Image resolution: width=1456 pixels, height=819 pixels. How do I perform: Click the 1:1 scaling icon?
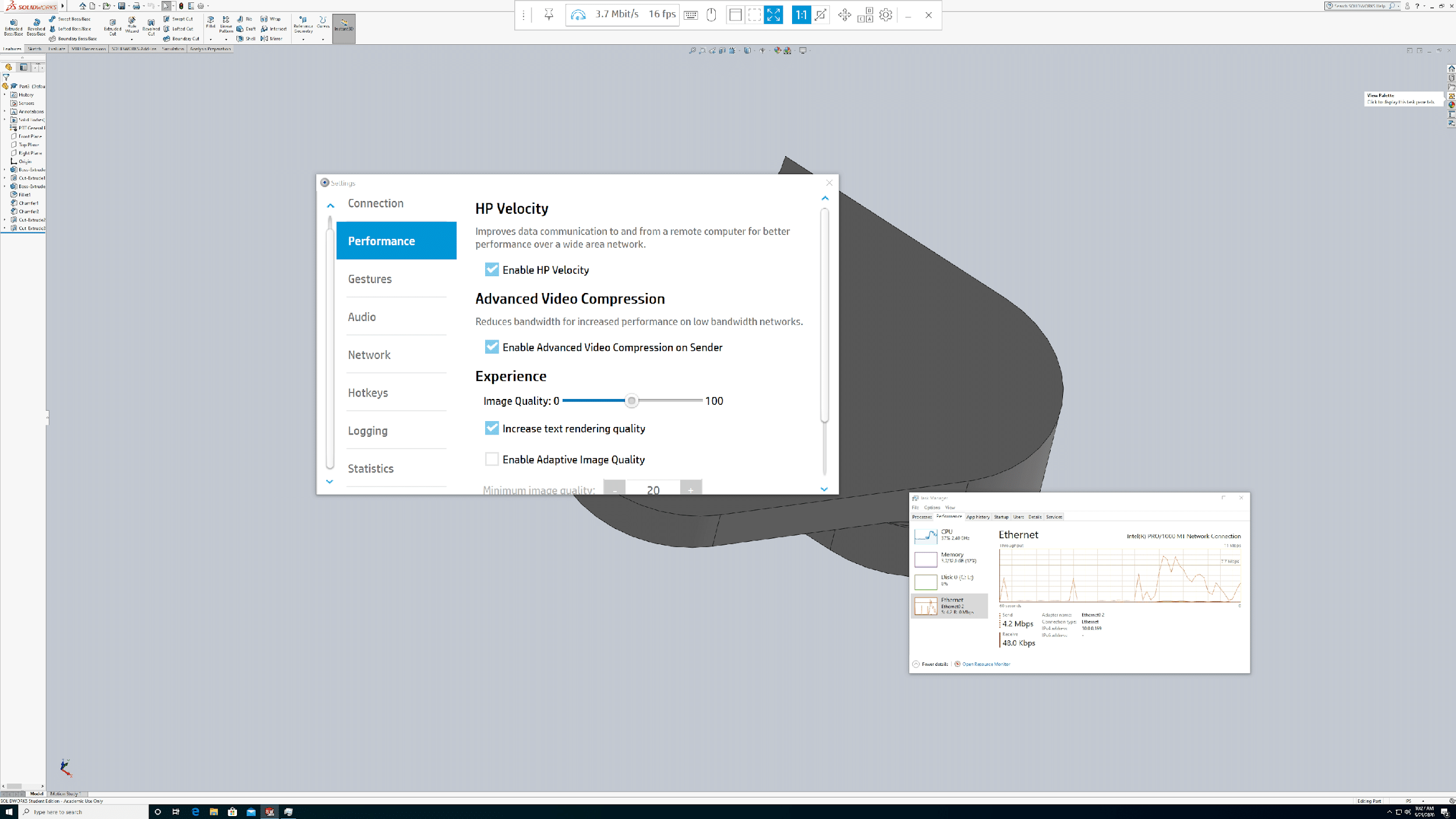(x=801, y=15)
